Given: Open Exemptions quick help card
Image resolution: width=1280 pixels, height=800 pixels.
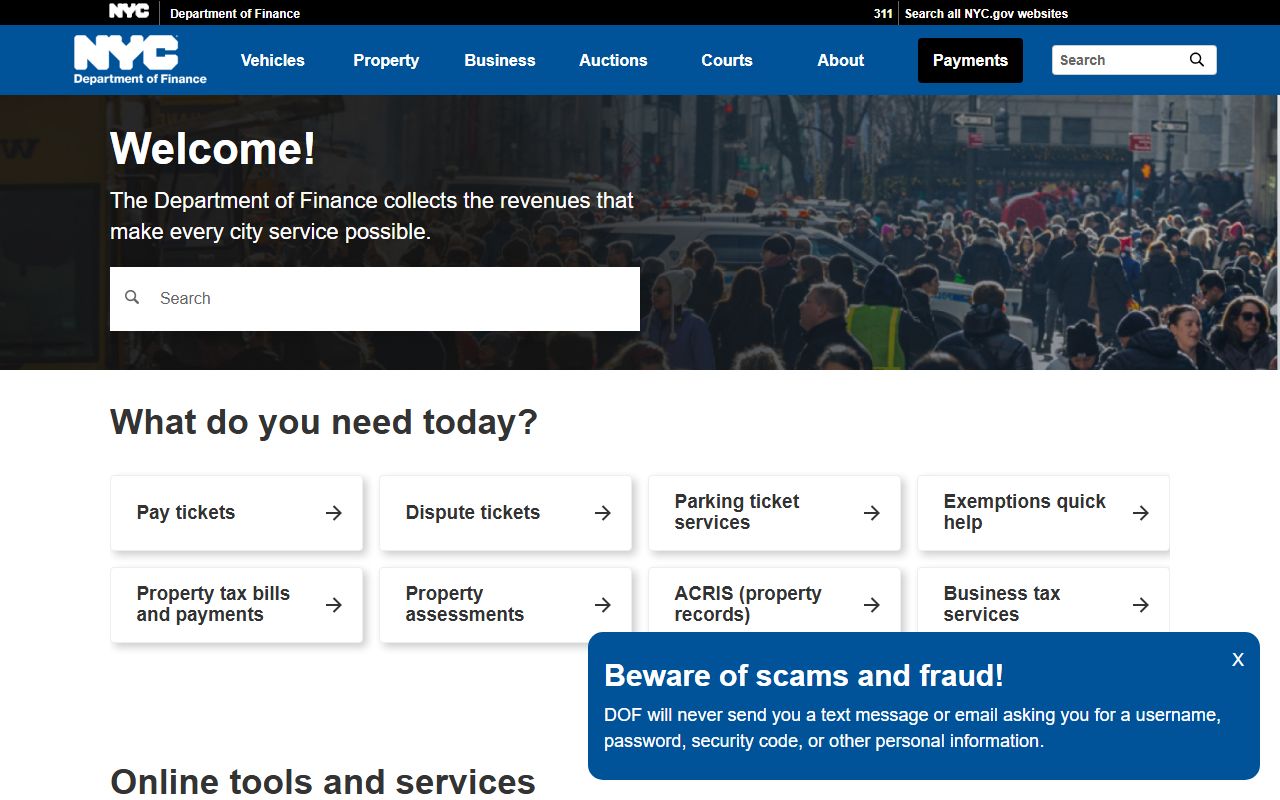Looking at the screenshot, I should (1043, 513).
